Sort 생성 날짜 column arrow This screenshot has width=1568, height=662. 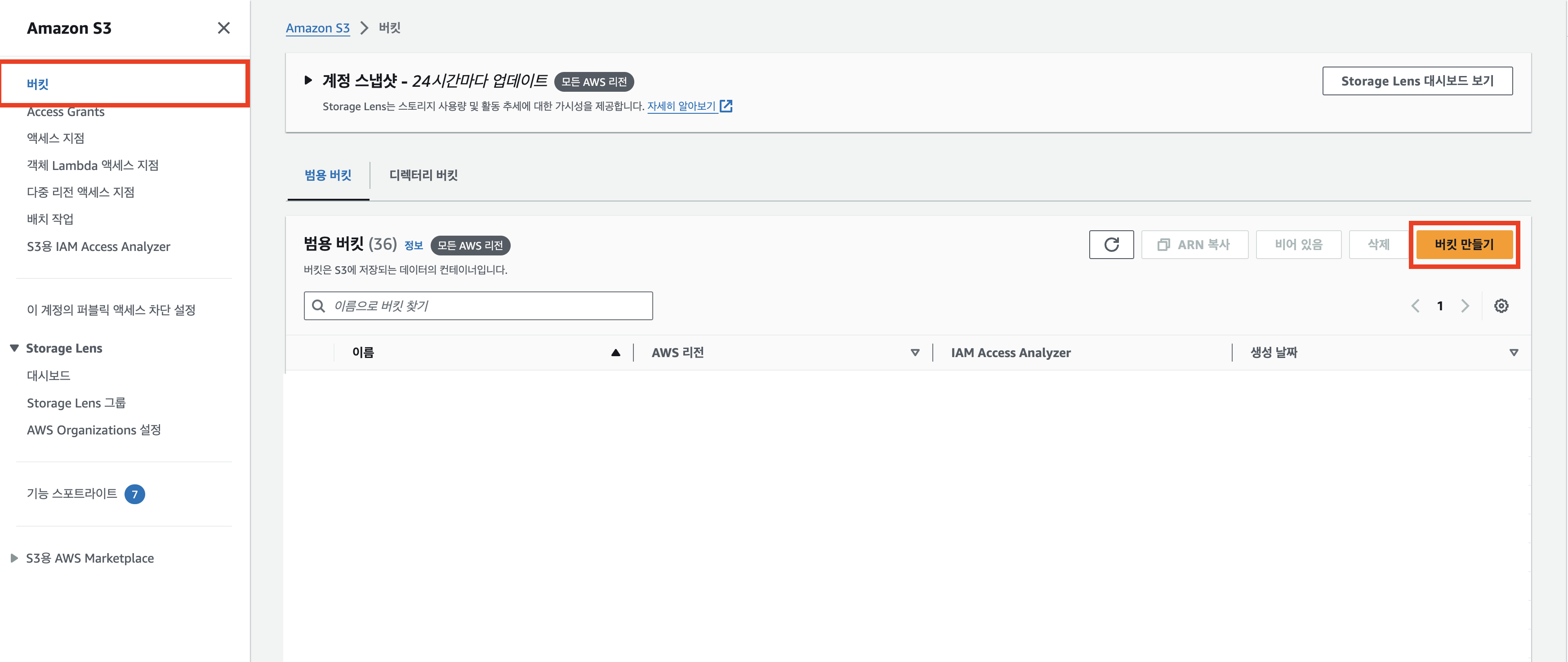pyautogui.click(x=1513, y=353)
